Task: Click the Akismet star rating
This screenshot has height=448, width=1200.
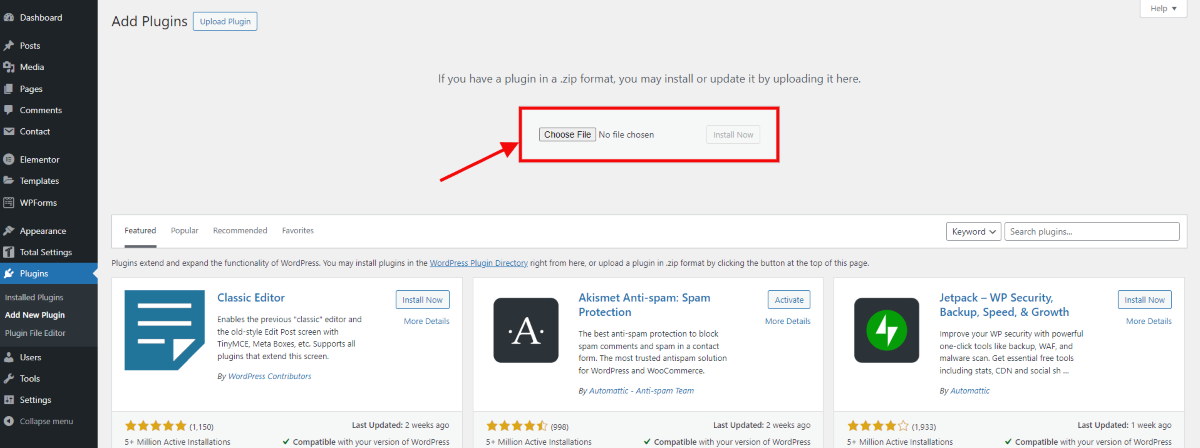Action: pos(517,426)
